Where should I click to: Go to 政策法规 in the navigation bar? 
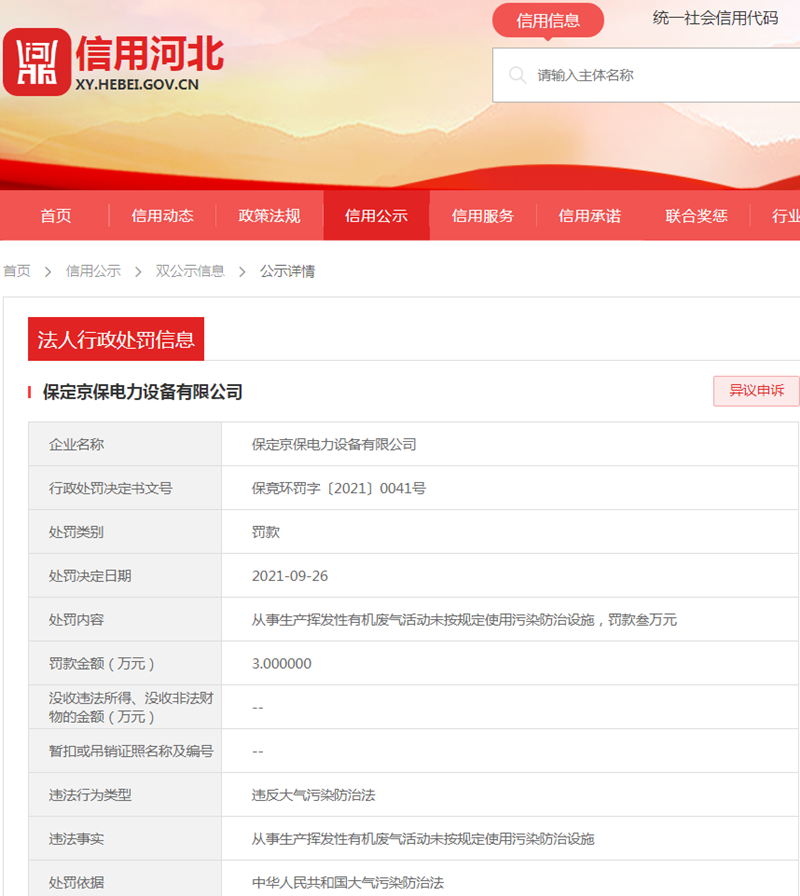click(x=269, y=215)
